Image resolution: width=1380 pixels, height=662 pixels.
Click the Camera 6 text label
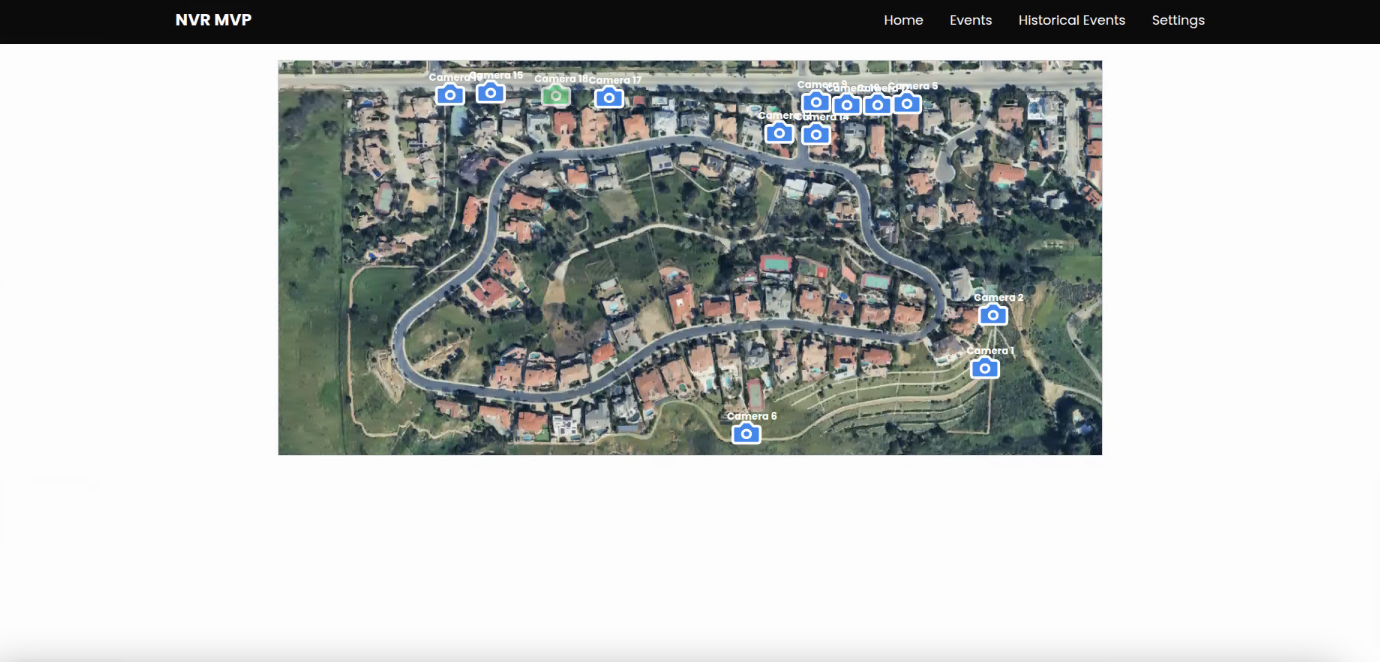point(752,416)
